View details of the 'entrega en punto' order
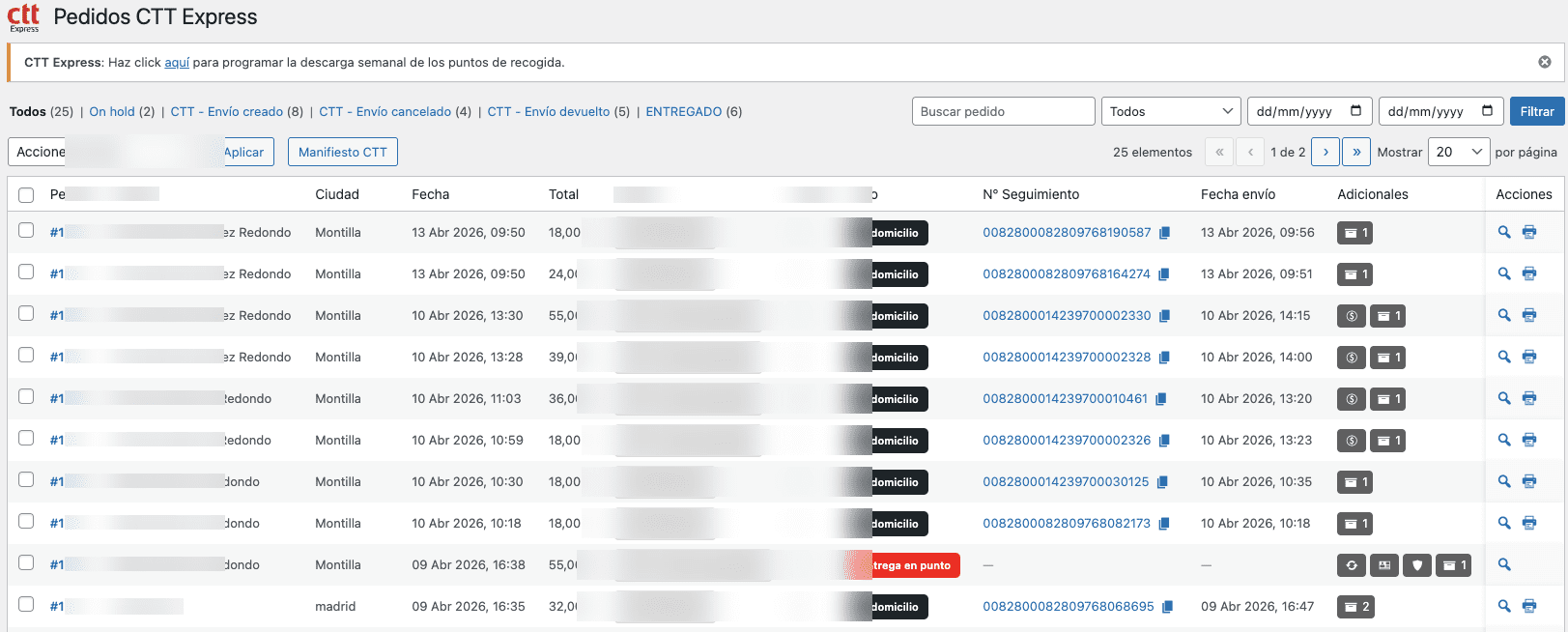 [1504, 564]
